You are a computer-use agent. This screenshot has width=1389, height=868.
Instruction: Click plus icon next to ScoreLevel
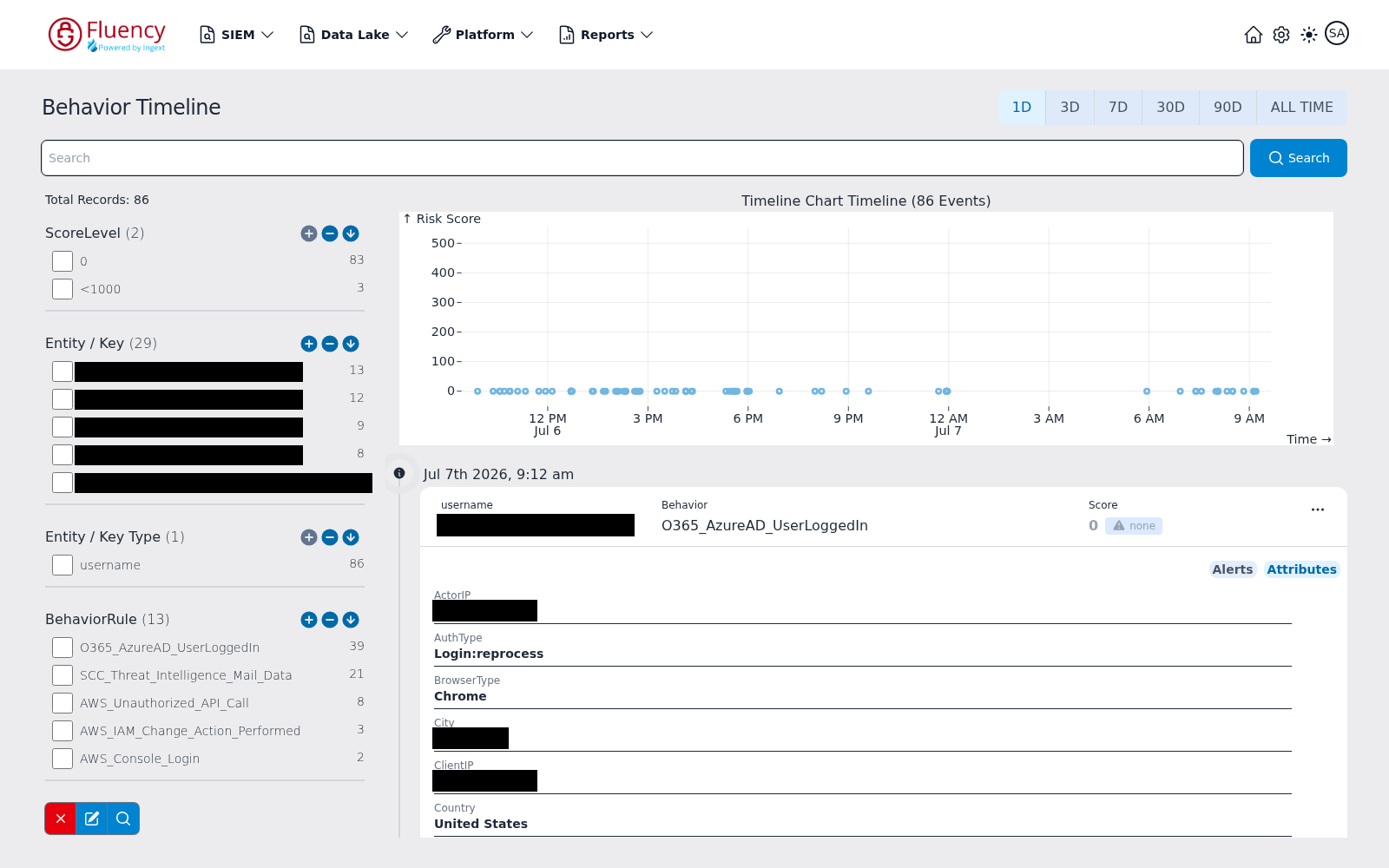(309, 233)
